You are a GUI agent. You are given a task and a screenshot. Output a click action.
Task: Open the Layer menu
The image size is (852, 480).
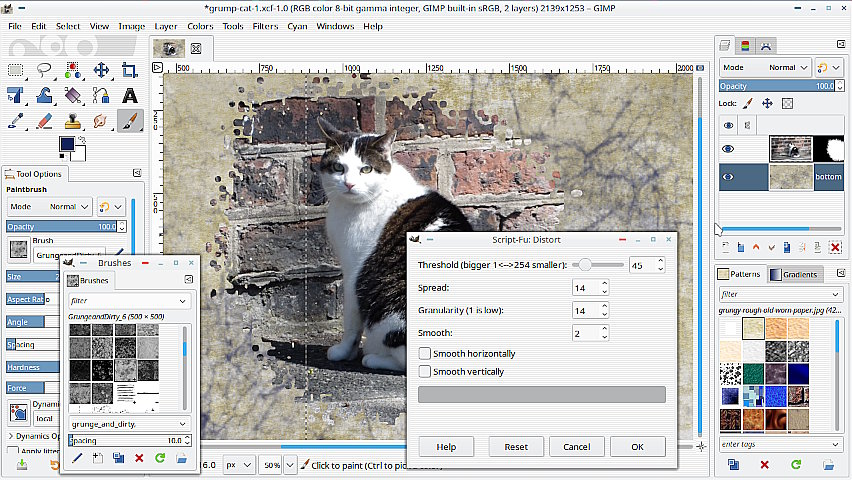tap(166, 26)
